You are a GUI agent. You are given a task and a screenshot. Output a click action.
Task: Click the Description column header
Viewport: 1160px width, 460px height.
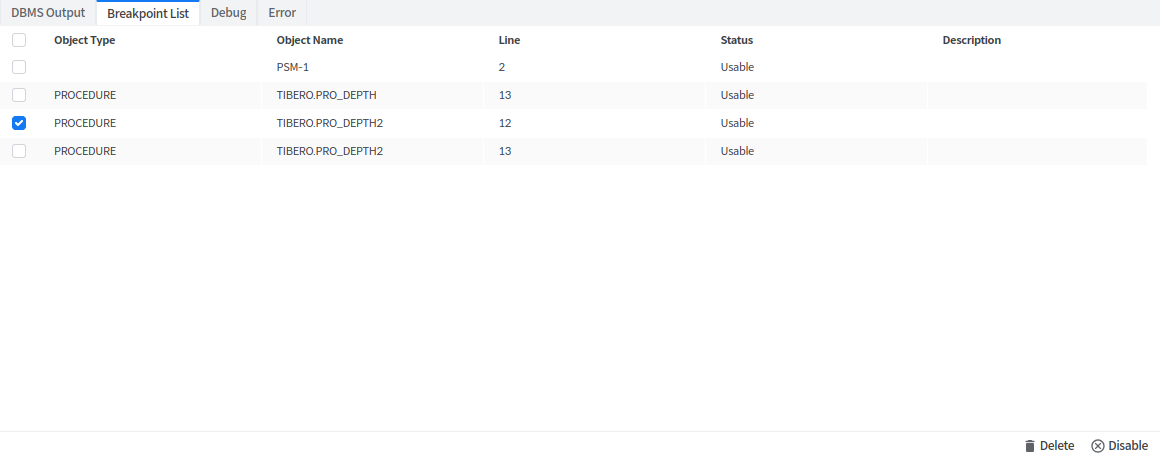click(x=972, y=40)
